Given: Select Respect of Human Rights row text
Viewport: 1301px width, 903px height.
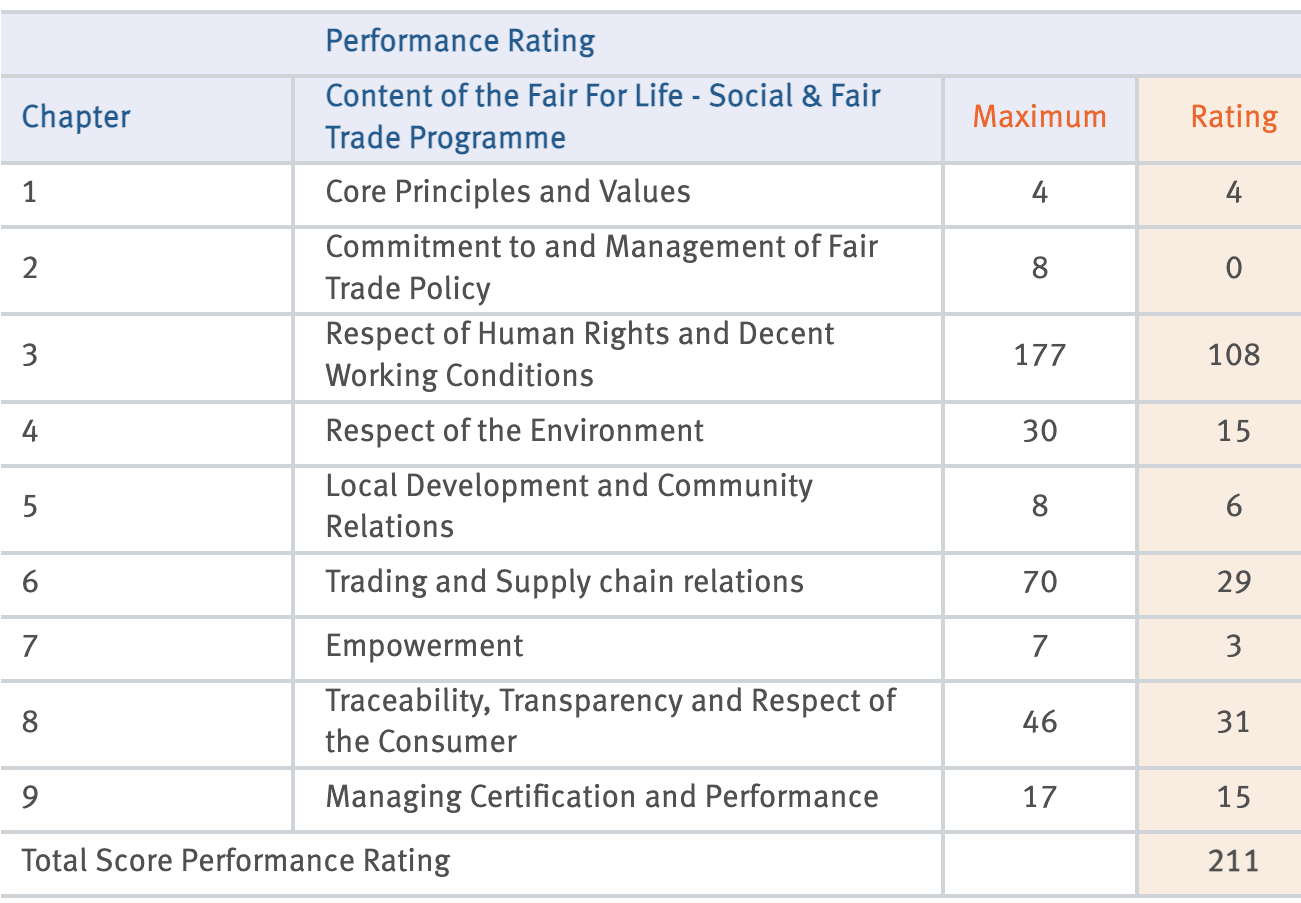Looking at the screenshot, I should [579, 354].
